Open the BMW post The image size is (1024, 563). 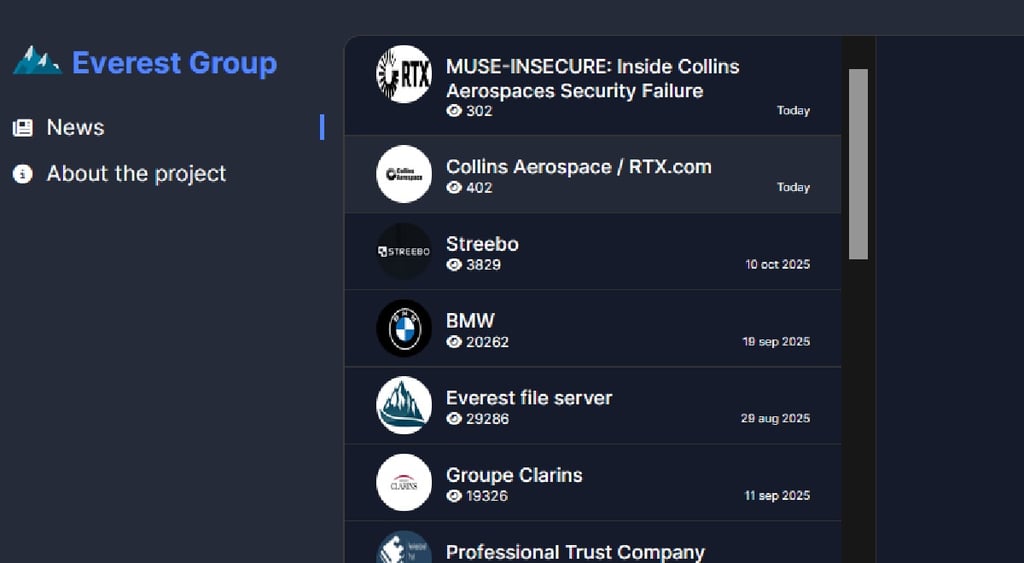pos(470,321)
